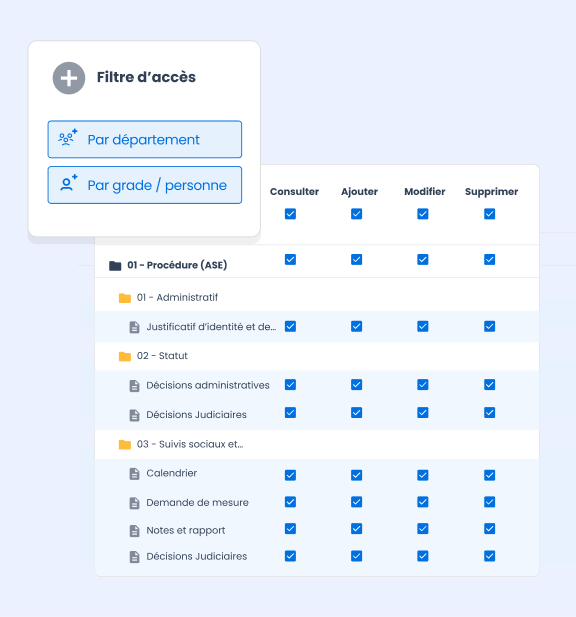Filter access by Par grade / personne
576x617 pixels.
click(x=145, y=185)
